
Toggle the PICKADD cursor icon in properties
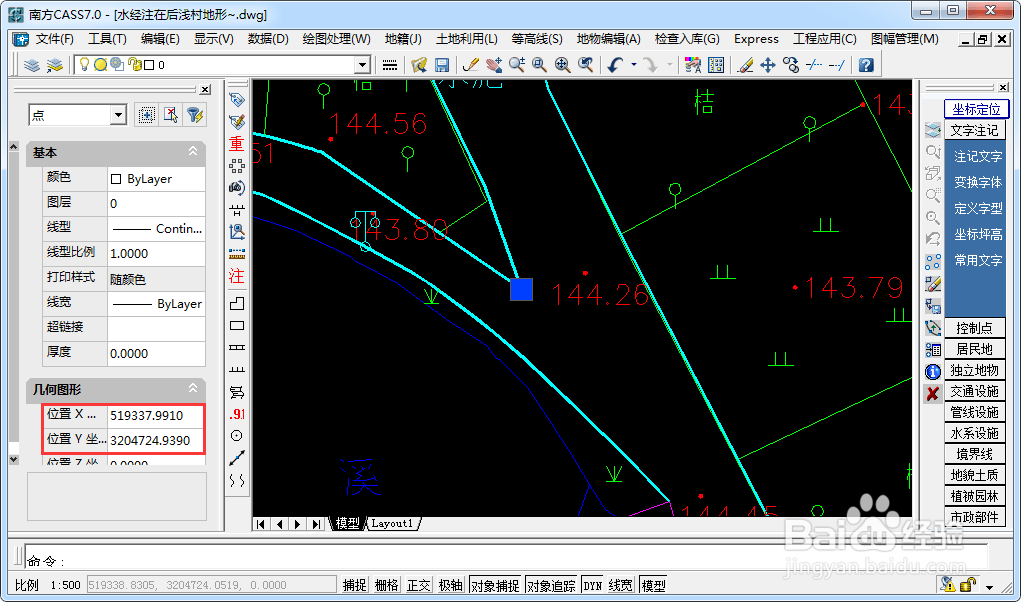[171, 115]
